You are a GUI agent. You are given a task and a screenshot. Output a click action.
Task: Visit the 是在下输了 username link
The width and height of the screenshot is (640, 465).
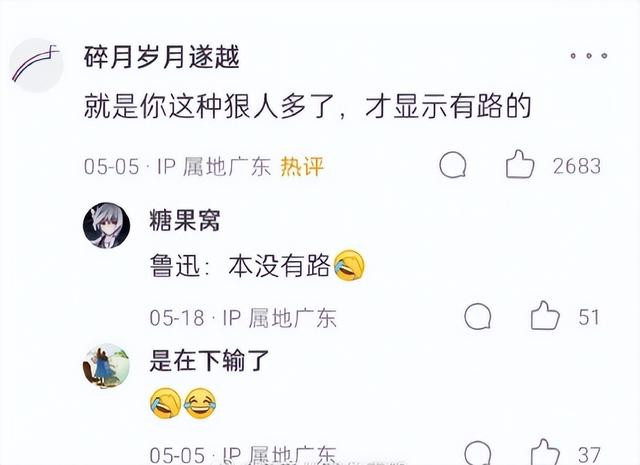click(209, 361)
